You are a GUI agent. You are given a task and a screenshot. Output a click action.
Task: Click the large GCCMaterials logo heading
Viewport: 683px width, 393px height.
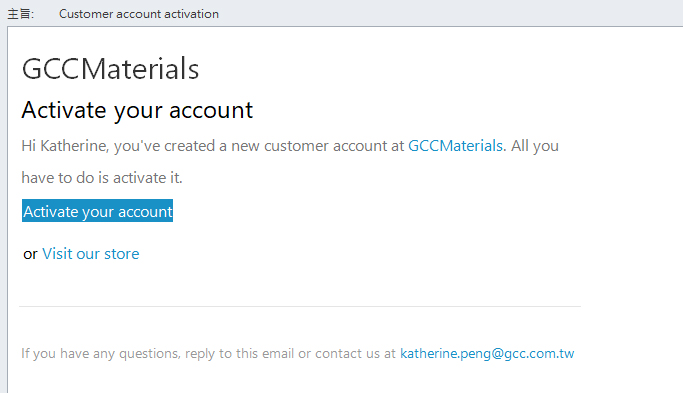[x=110, y=68]
